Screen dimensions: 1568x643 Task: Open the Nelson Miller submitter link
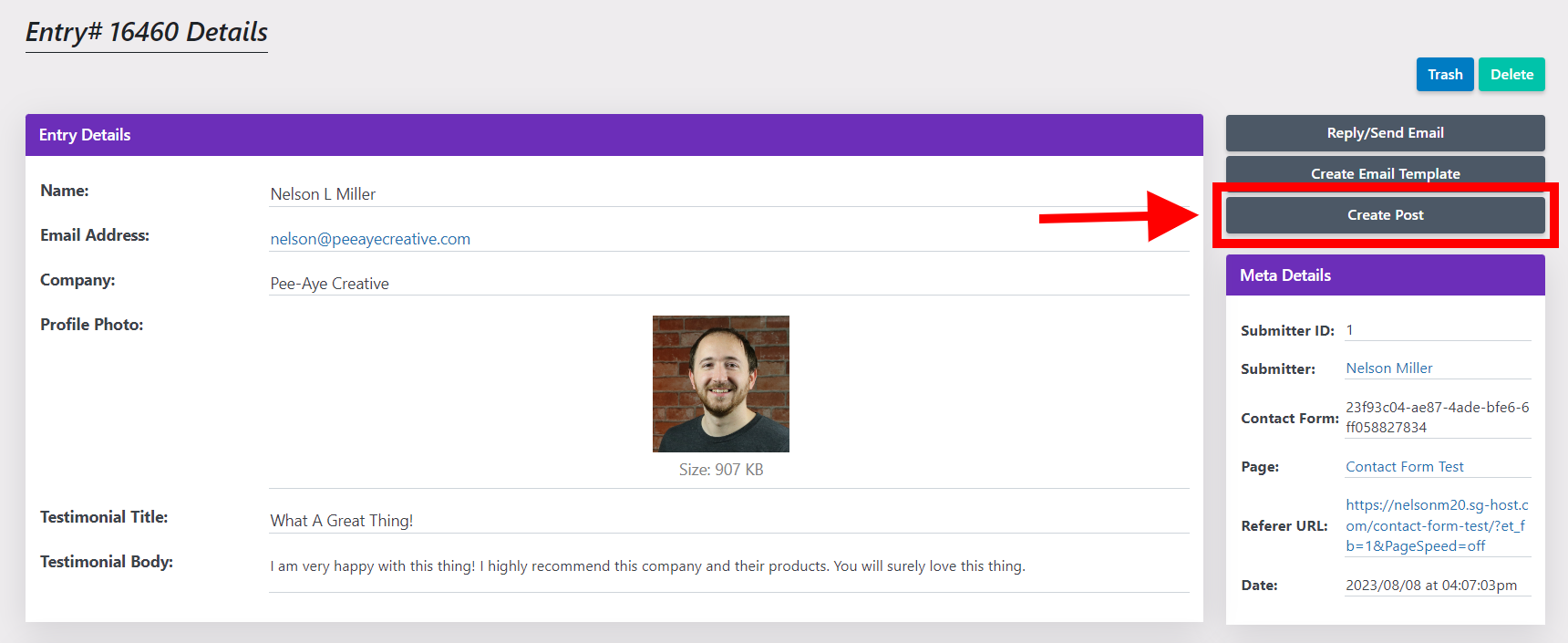coord(1389,368)
